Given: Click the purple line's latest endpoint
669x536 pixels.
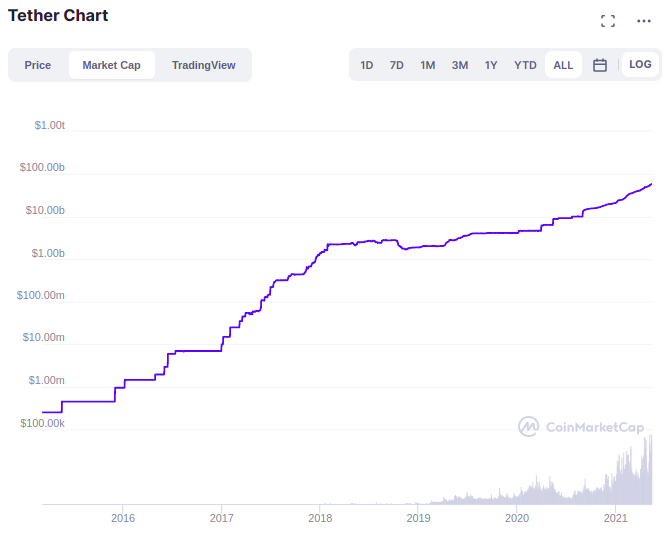Looking at the screenshot, I should 651,184.
